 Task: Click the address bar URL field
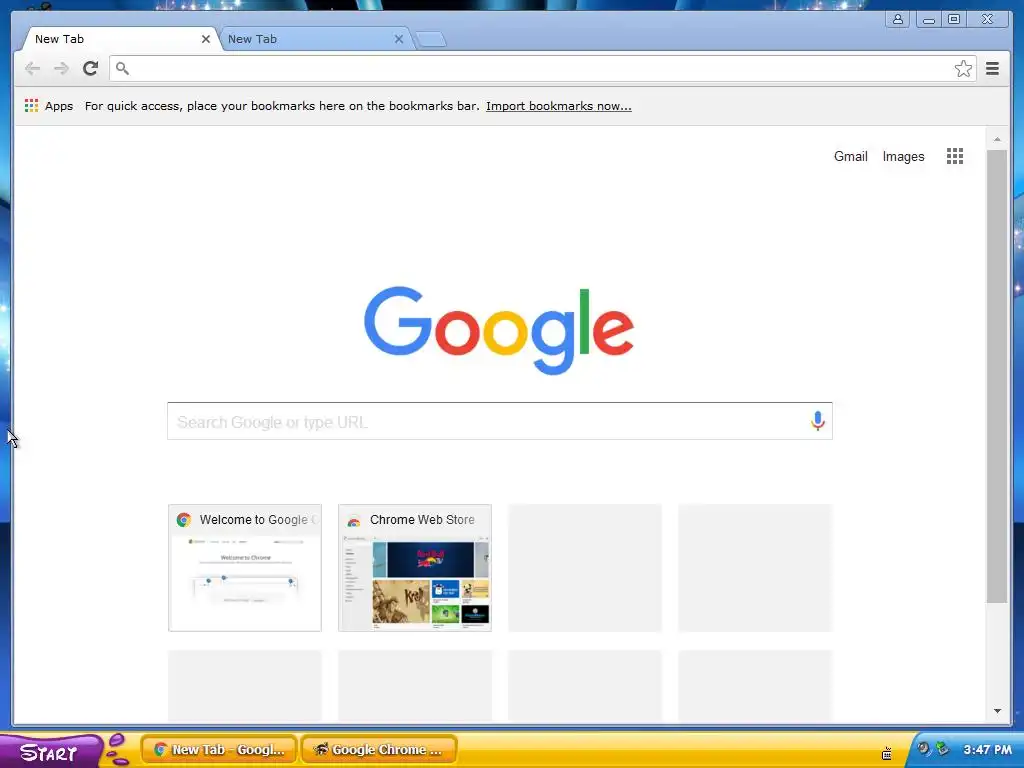coord(542,69)
